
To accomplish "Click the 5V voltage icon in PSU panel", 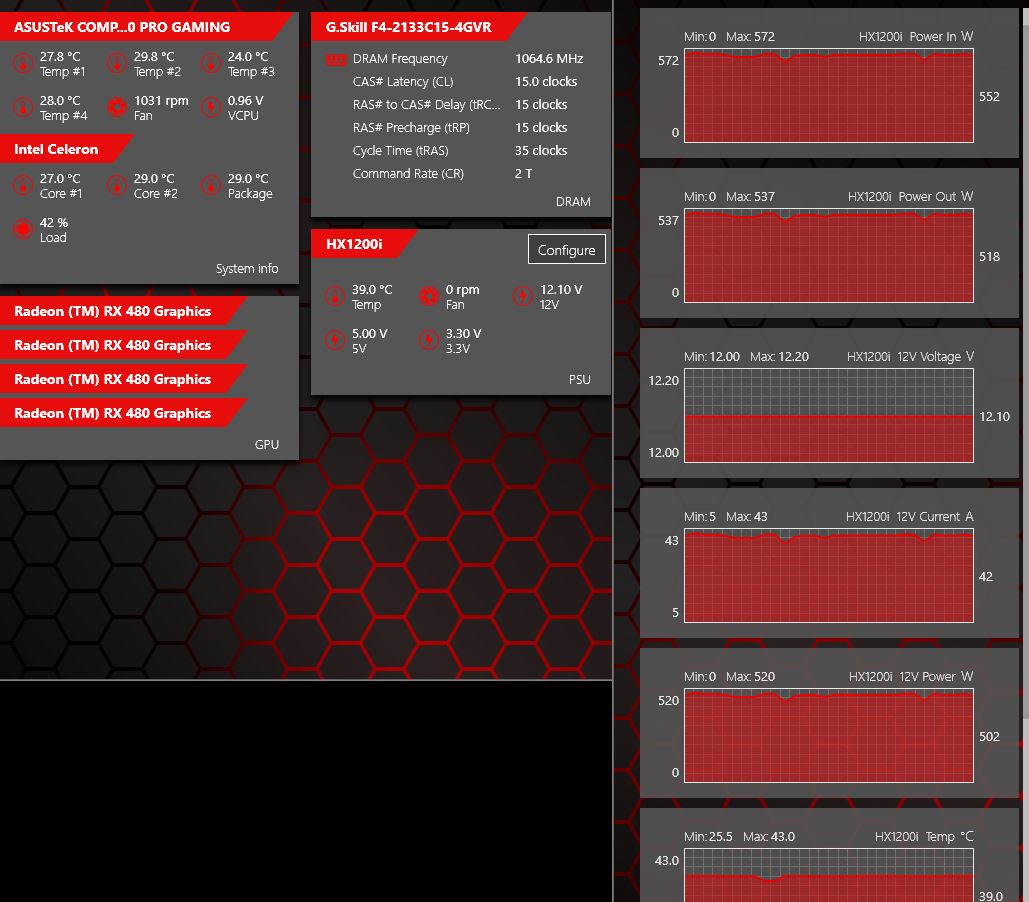I will (x=335, y=340).
